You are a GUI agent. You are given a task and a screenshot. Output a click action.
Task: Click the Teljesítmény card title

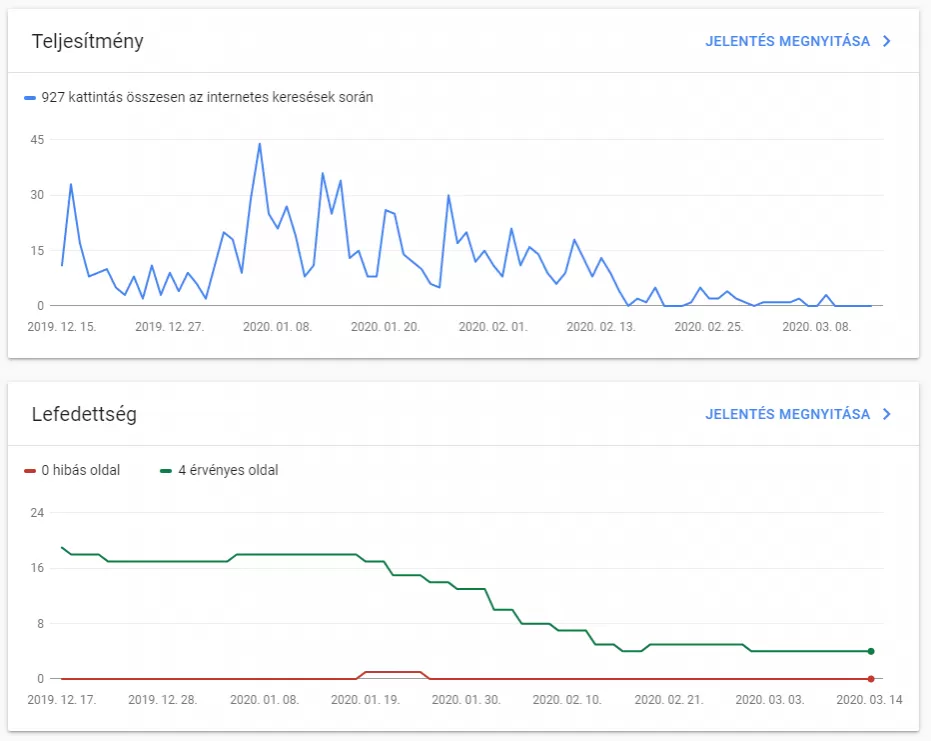point(87,41)
